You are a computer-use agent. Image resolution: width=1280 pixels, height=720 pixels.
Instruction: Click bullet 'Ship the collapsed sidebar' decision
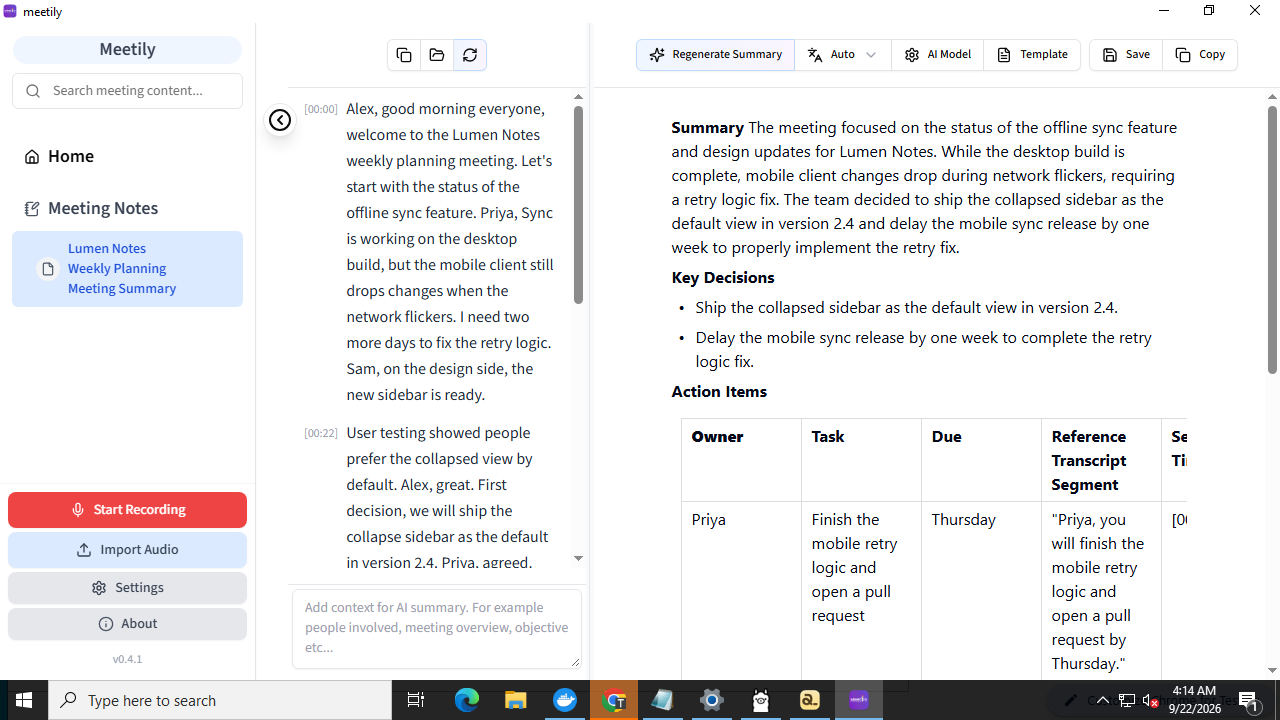point(906,308)
